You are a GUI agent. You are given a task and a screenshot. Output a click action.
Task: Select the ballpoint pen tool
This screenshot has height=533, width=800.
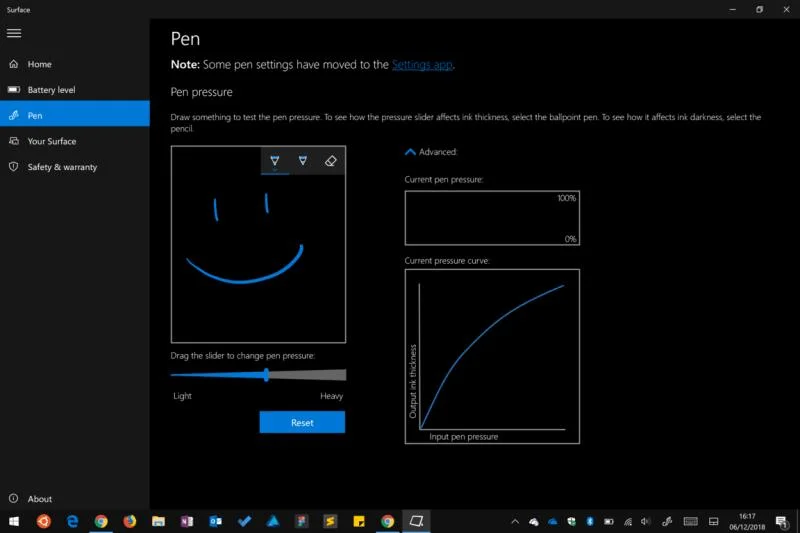[274, 161]
